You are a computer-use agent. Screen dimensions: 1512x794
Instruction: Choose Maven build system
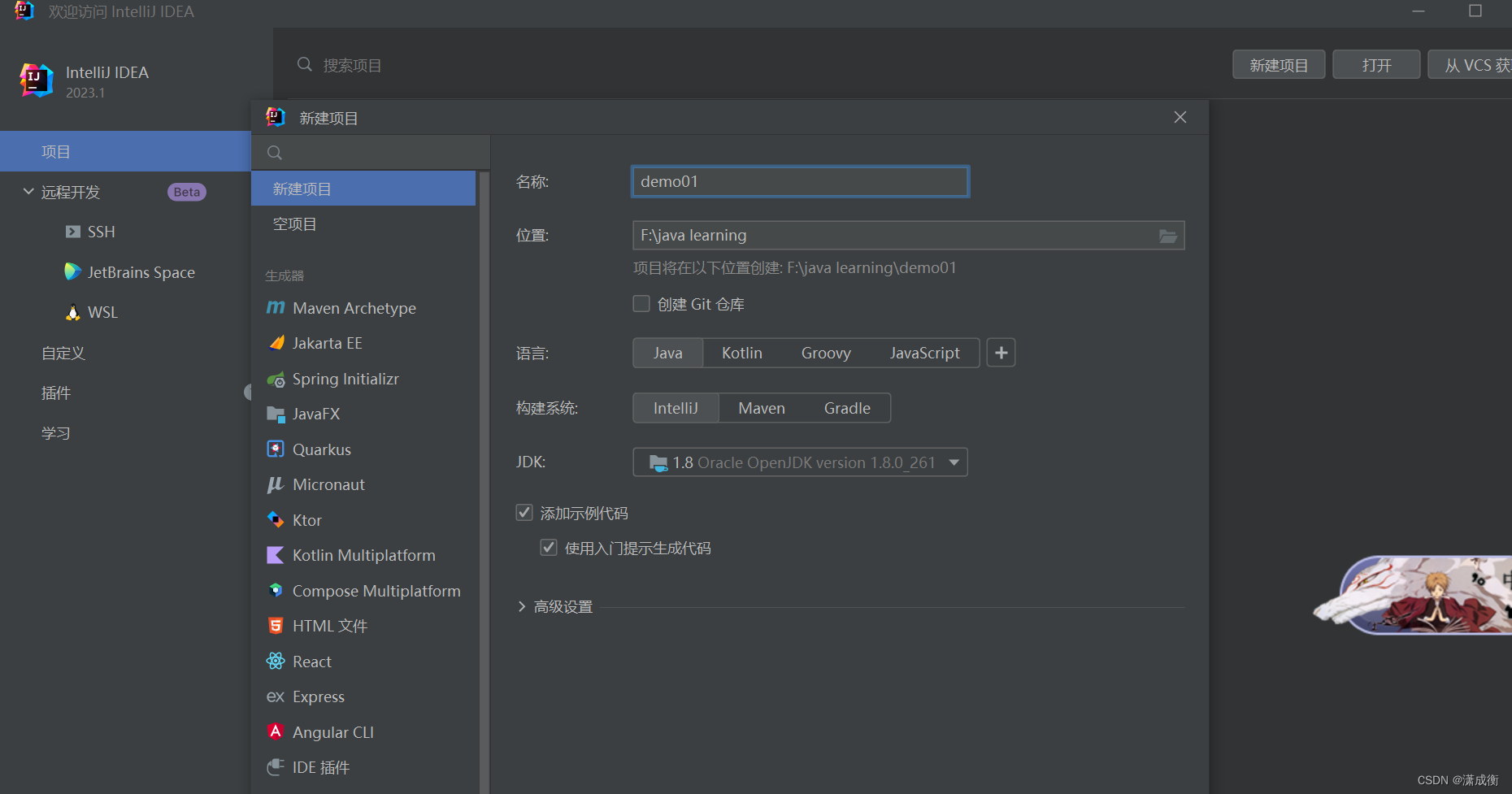pos(762,408)
